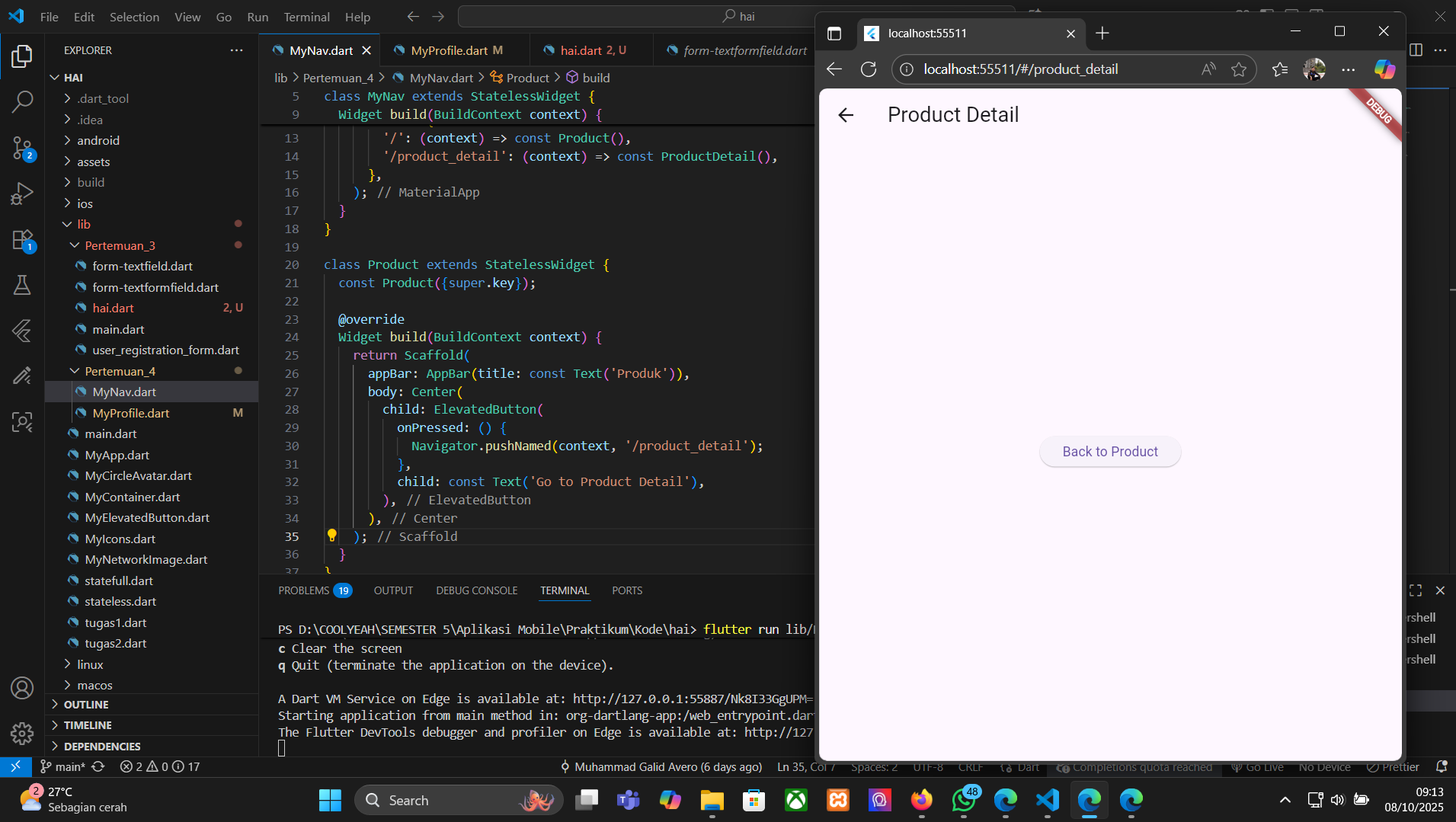This screenshot has width=1456, height=822.
Task: Refresh the localhost browser page
Action: tap(869, 69)
